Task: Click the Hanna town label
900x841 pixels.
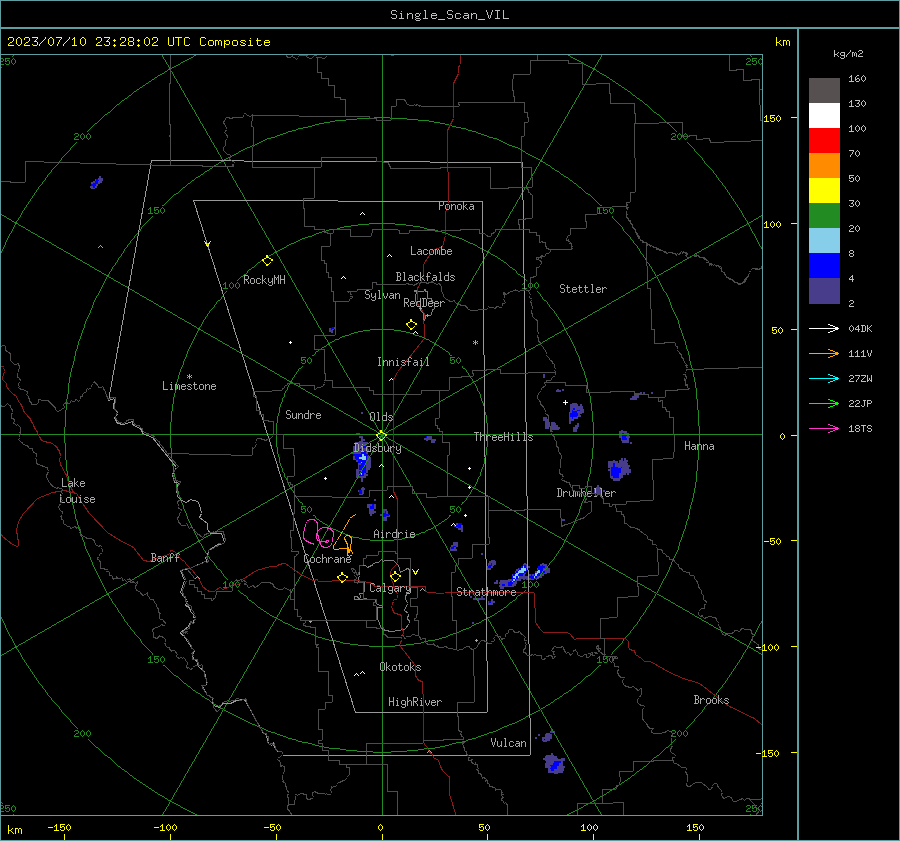Action: (699, 446)
